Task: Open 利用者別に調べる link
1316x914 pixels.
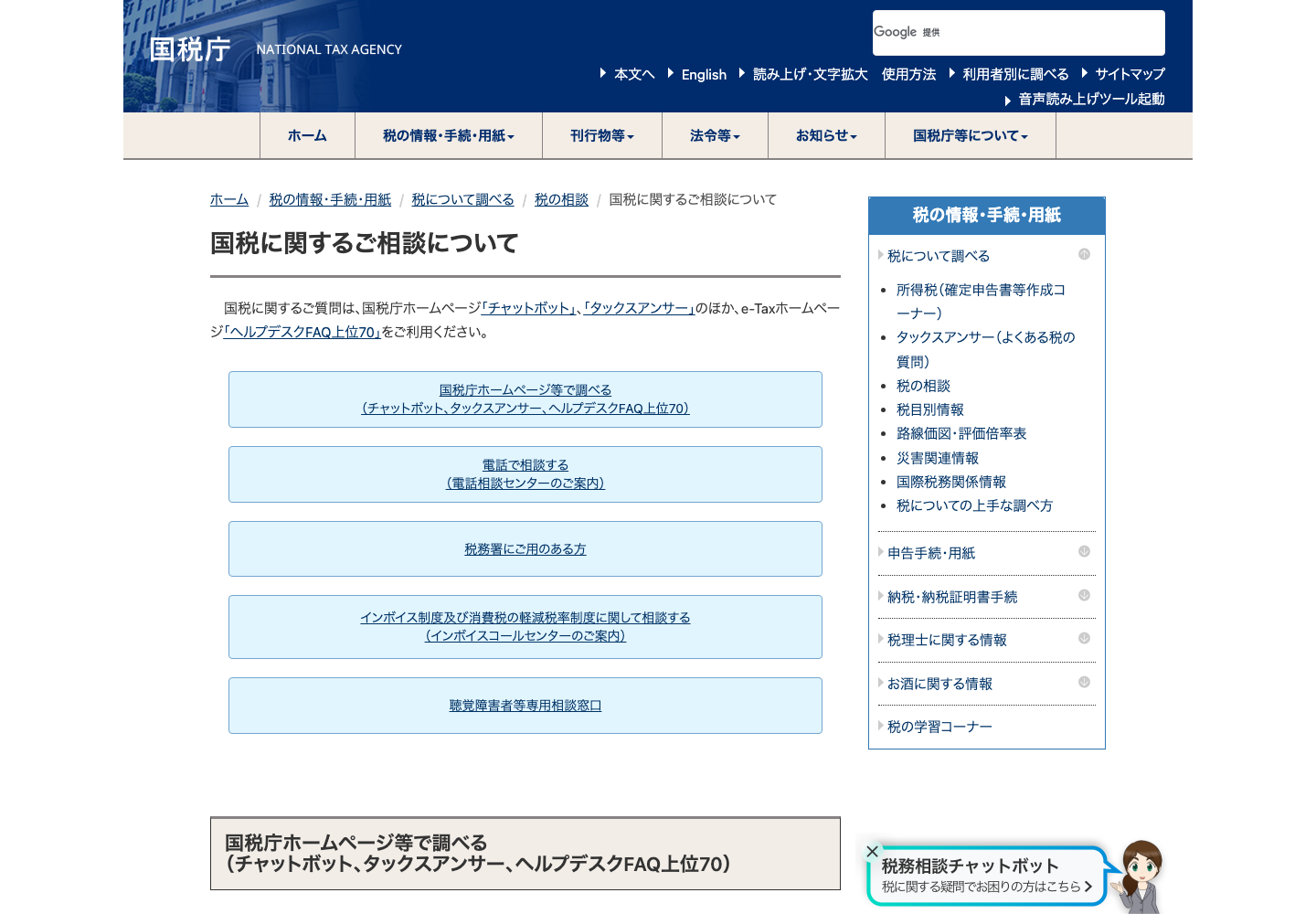Action: pyautogui.click(x=1015, y=74)
